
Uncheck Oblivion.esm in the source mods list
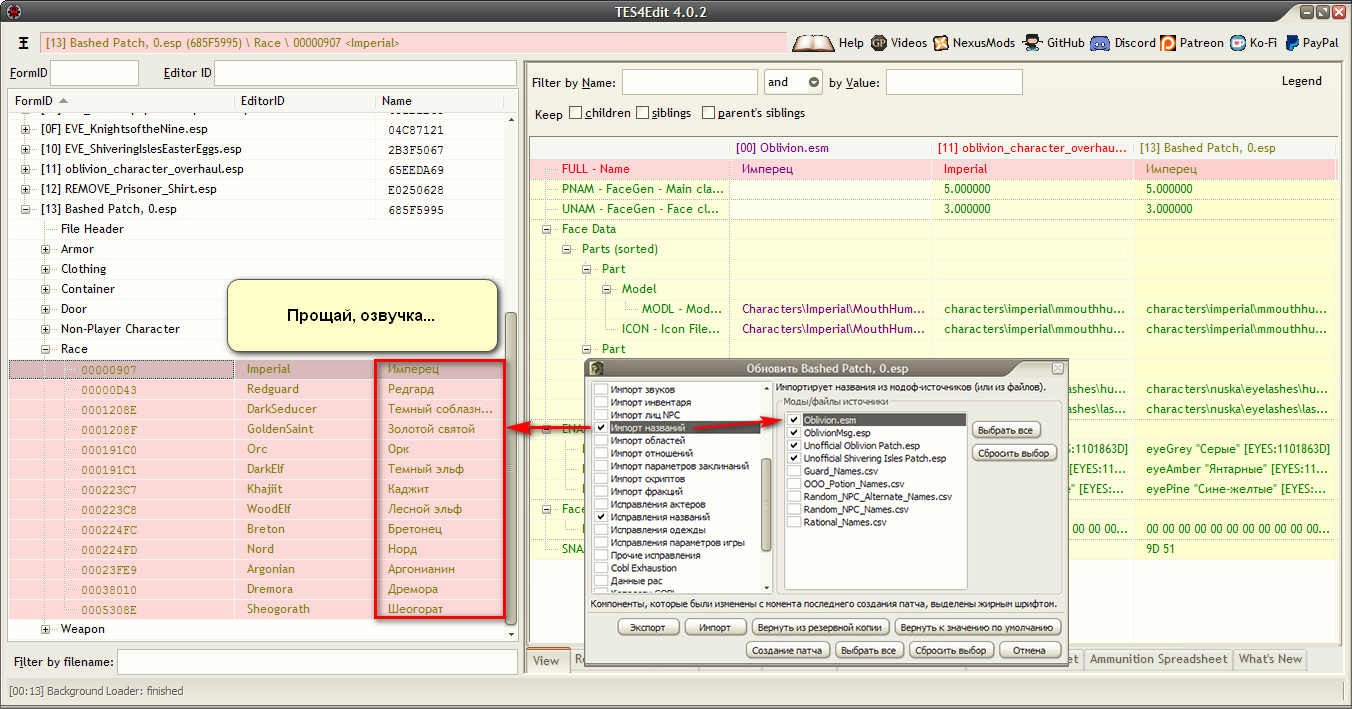pyautogui.click(x=794, y=420)
